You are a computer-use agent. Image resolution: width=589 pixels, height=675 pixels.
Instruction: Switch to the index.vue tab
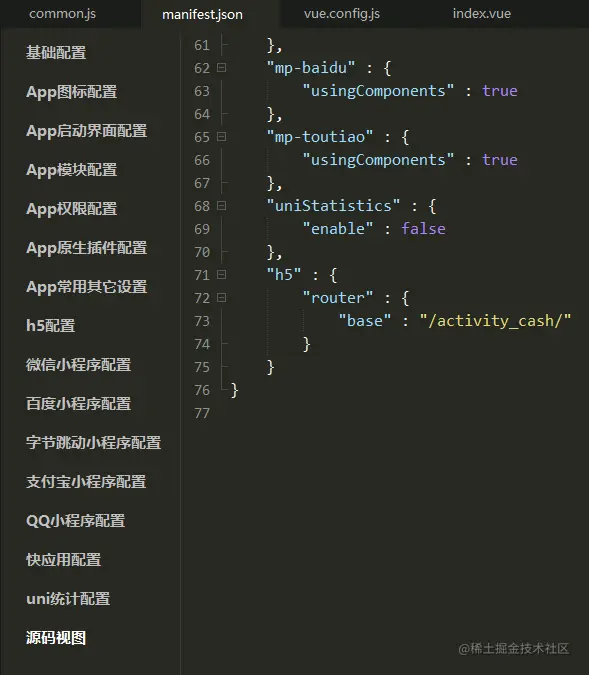point(481,14)
